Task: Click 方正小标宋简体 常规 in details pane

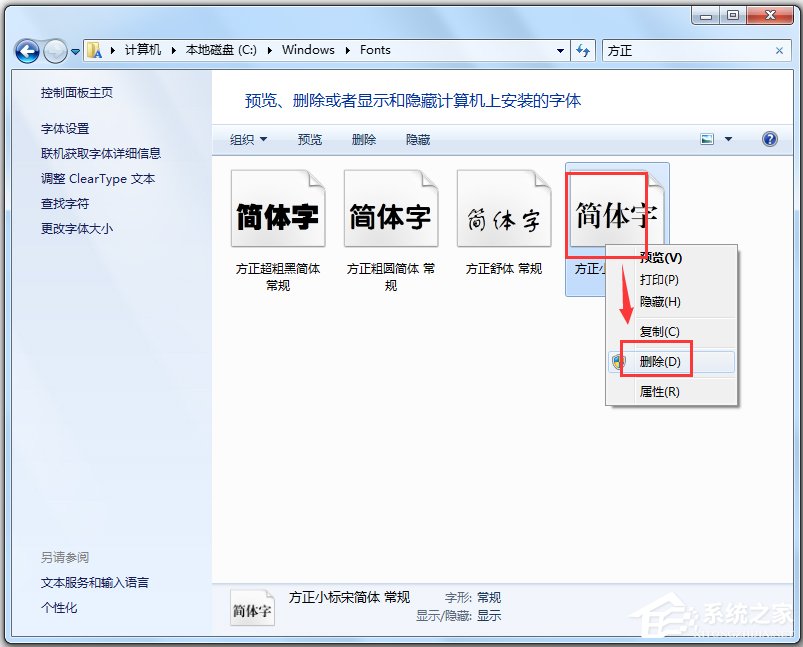Action: [x=349, y=597]
